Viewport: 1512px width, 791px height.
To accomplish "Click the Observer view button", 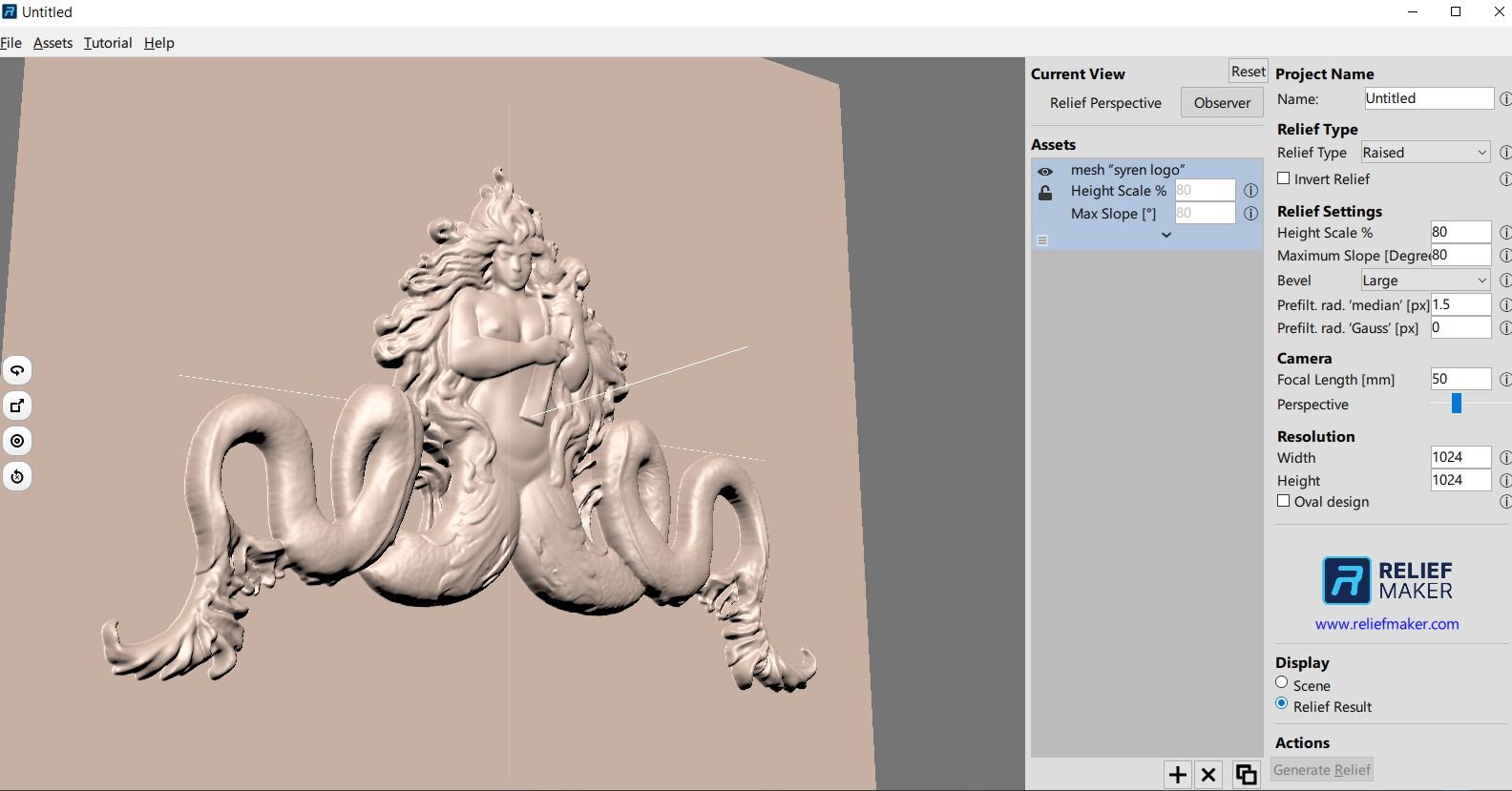I will point(1222,103).
